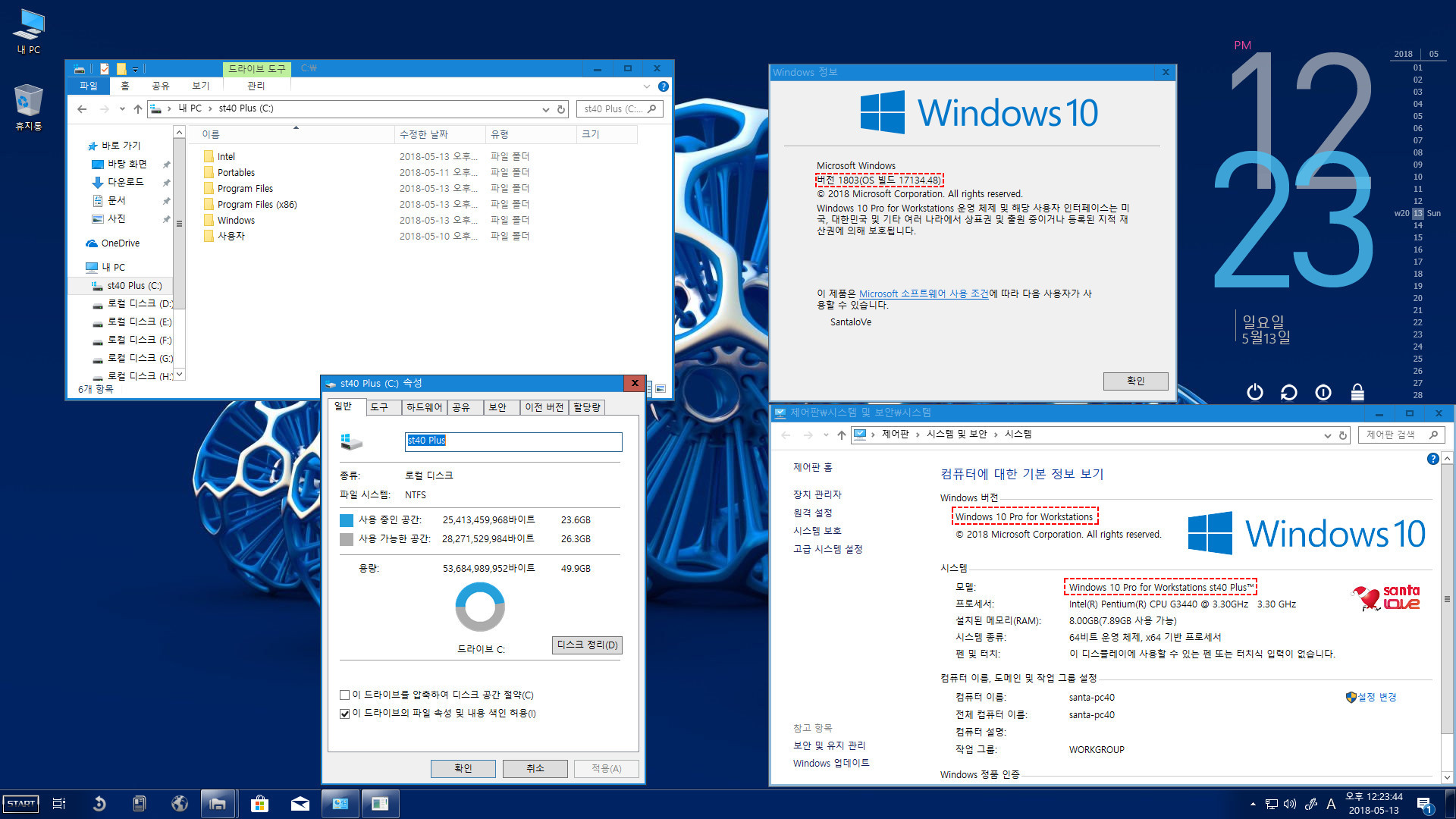This screenshot has height=819, width=1456.
Task: Select 로컬 디스크 (E:) in navigation pane
Action: (140, 322)
